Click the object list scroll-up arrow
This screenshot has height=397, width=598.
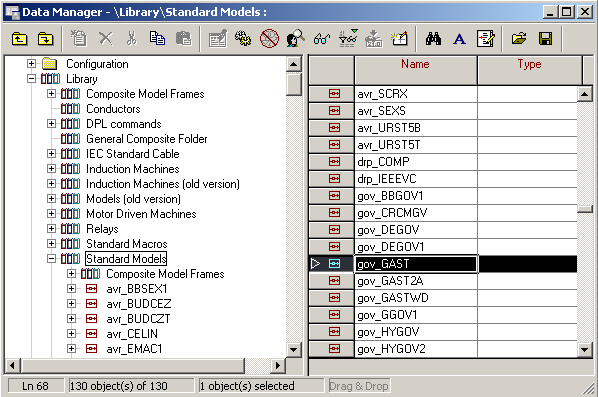[x=585, y=94]
